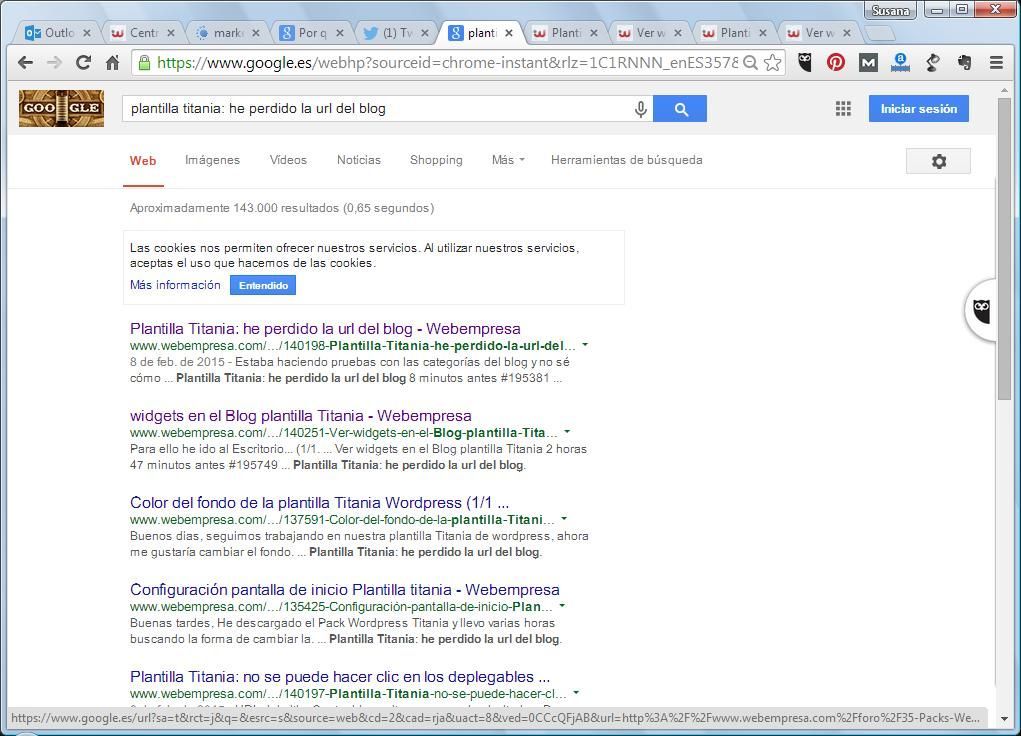Open 'widgets en el Blog plantilla Titania' result
This screenshot has width=1021, height=736.
300,416
